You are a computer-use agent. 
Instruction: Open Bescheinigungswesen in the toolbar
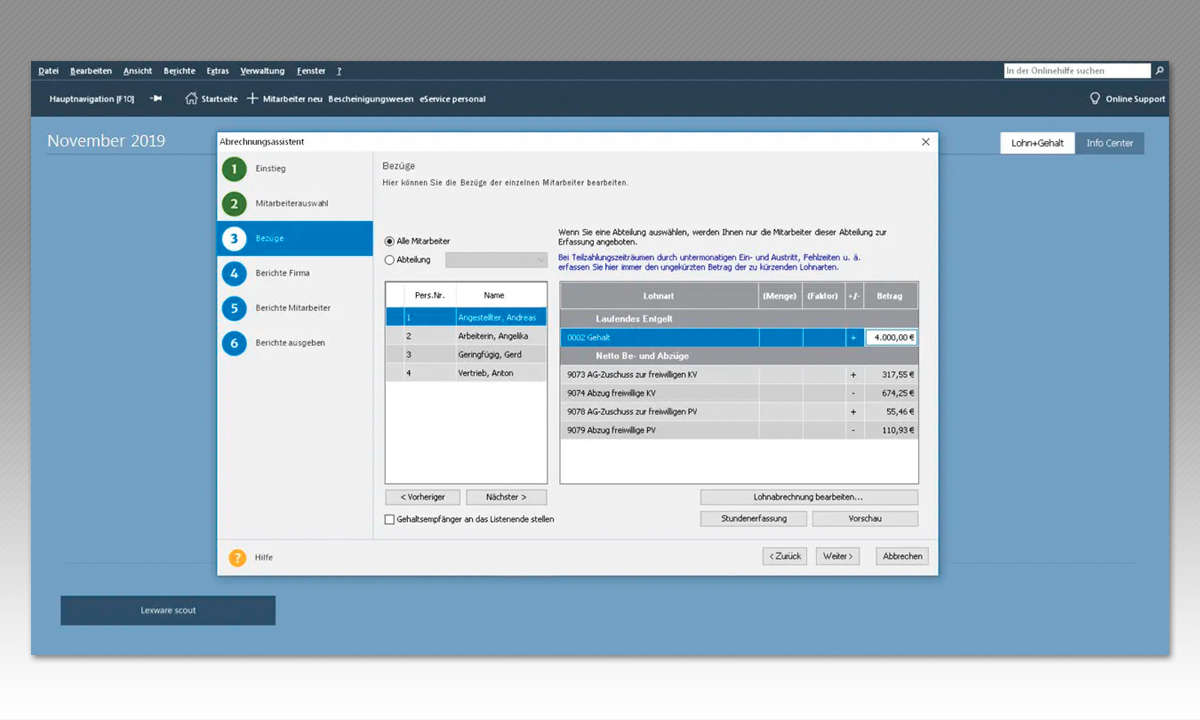[371, 99]
